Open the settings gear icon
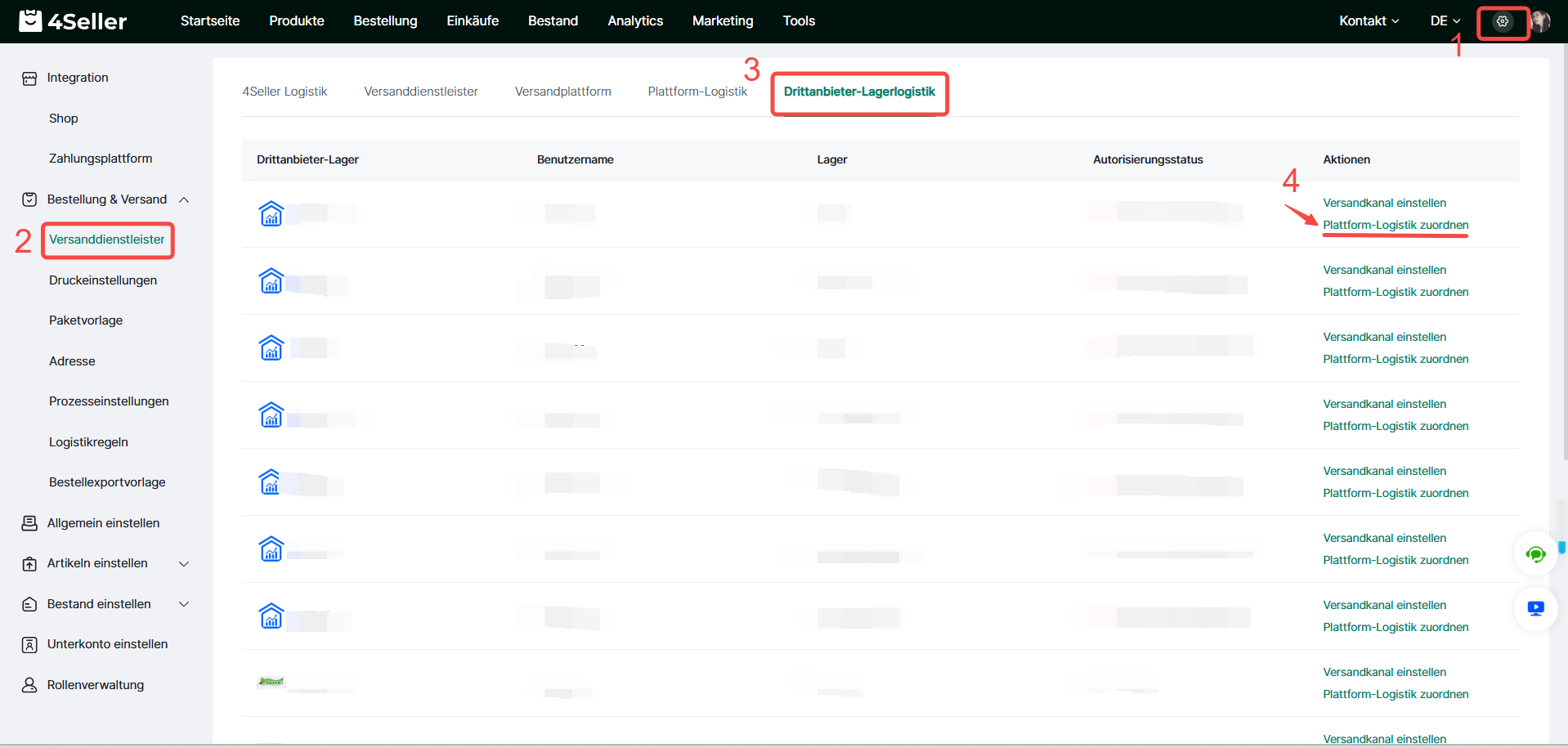This screenshot has width=1568, height=748. (x=1502, y=22)
